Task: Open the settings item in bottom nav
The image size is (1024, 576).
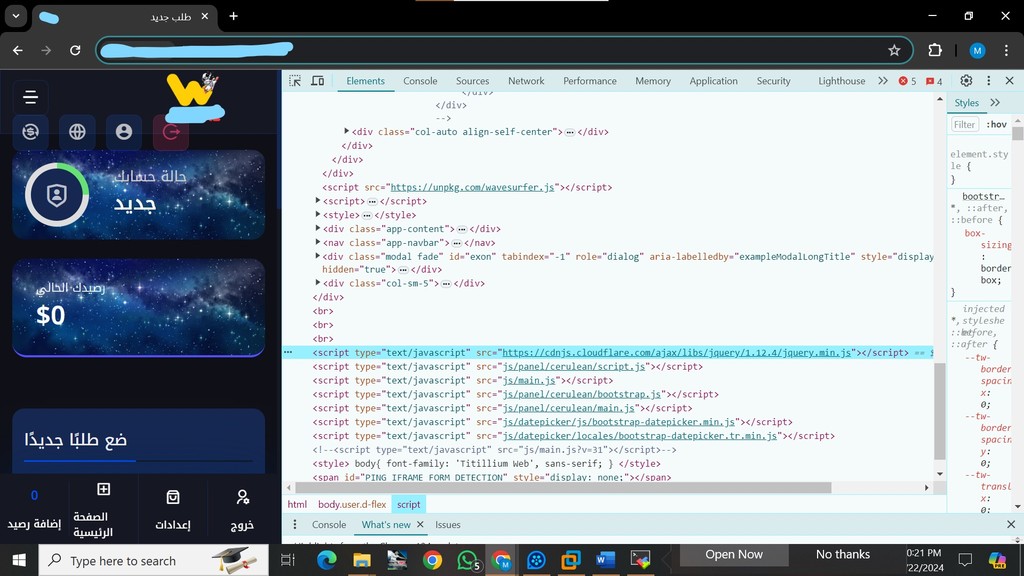Action: tap(172, 510)
